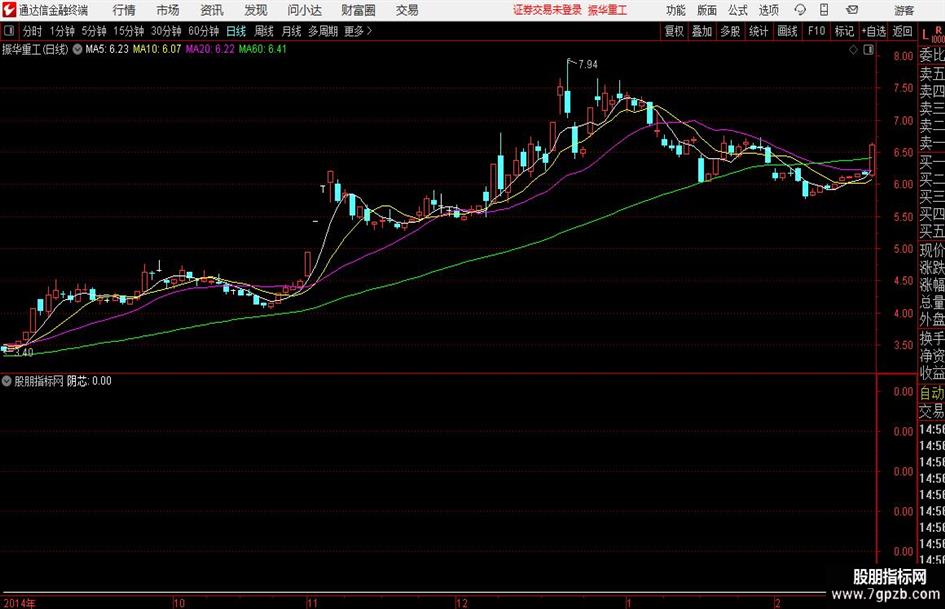Open the 发现 menu
Image resolution: width=945 pixels, height=609 pixels.
click(x=256, y=10)
